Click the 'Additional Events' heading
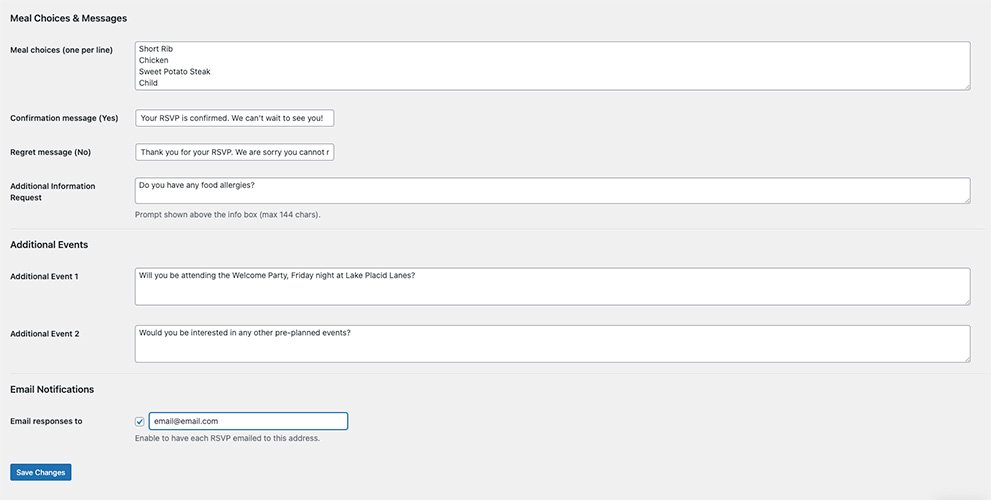 click(x=49, y=245)
